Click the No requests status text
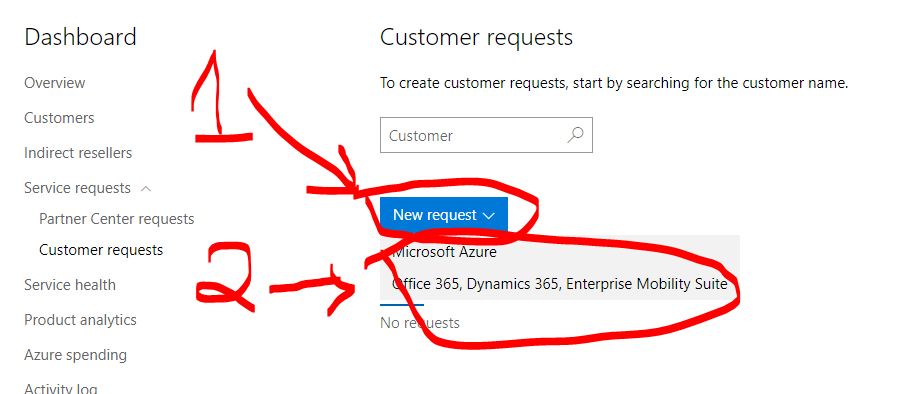The image size is (904, 394). pos(420,322)
